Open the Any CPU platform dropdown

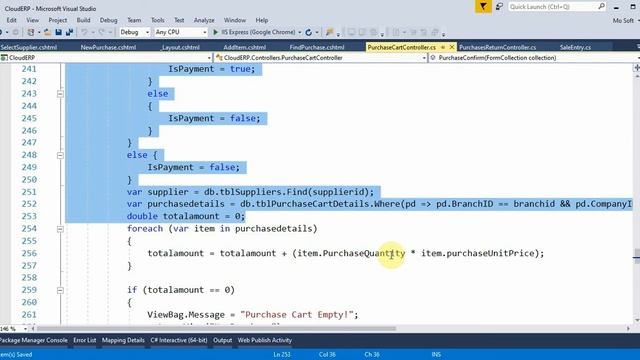pos(181,32)
